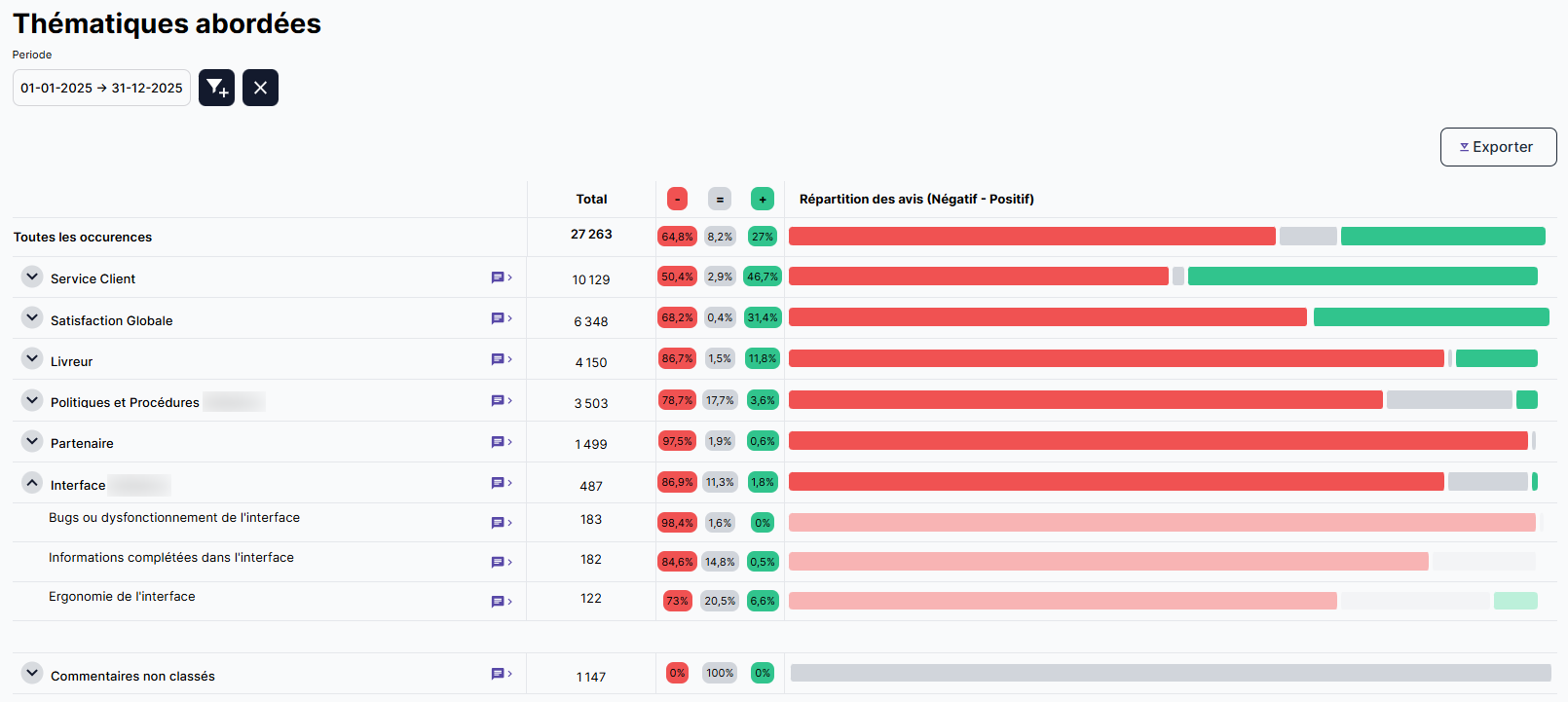
Task: Expand the Politiques et Procédures category
Action: click(x=32, y=400)
